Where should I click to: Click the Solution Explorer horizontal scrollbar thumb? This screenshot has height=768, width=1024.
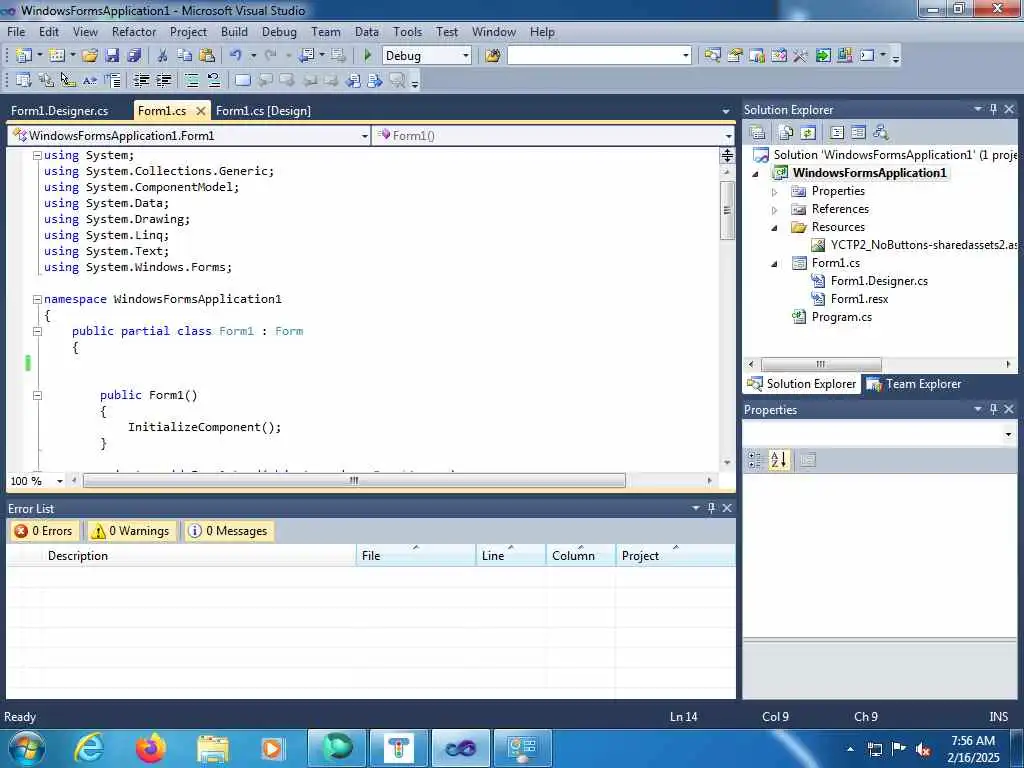[x=821, y=364]
